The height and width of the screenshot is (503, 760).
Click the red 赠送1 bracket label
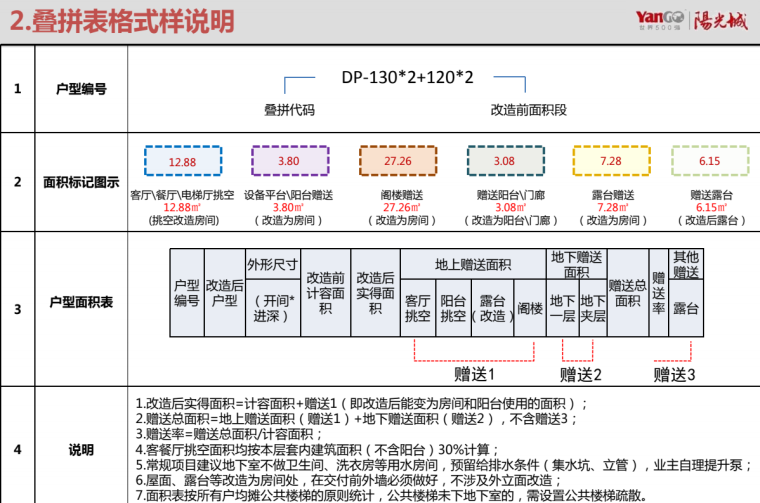tap(475, 374)
